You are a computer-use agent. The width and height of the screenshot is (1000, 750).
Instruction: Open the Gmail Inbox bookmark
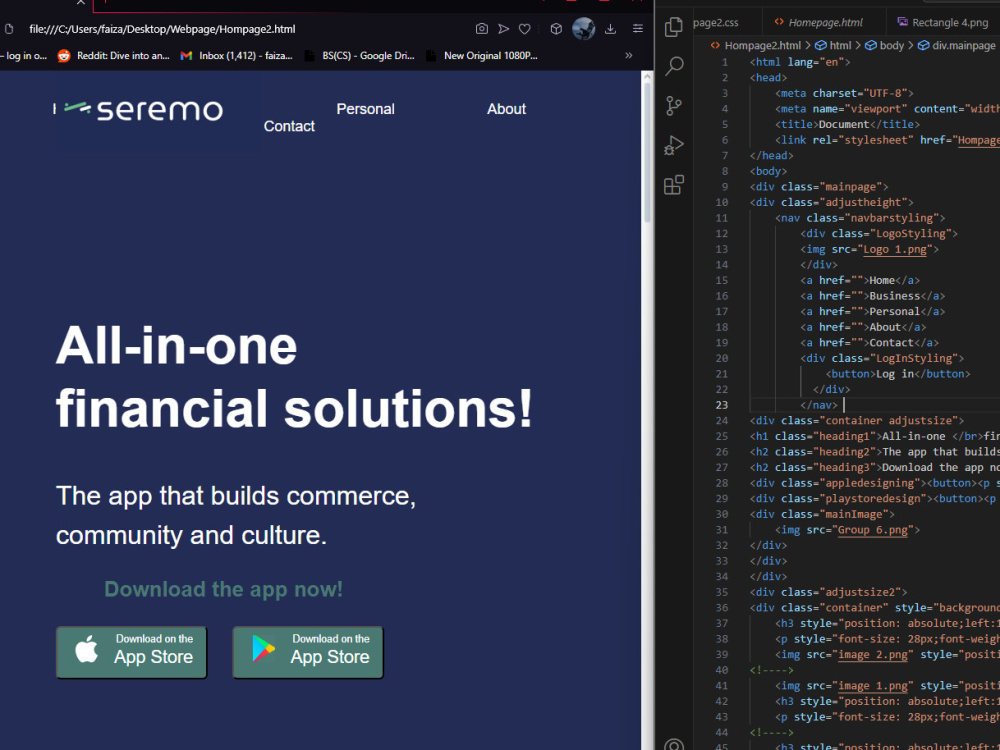click(236, 55)
